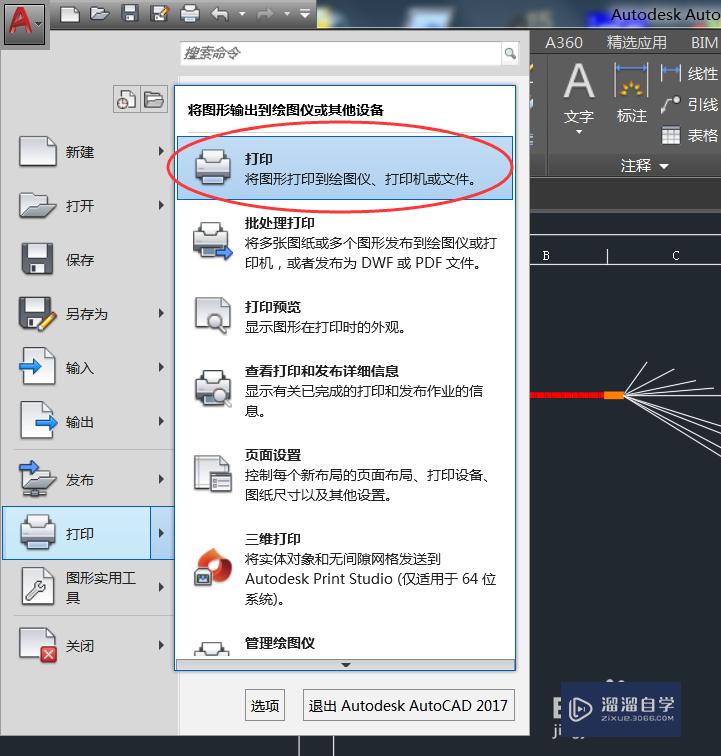Click the 打开 folder icon in the menu

[x=38, y=205]
